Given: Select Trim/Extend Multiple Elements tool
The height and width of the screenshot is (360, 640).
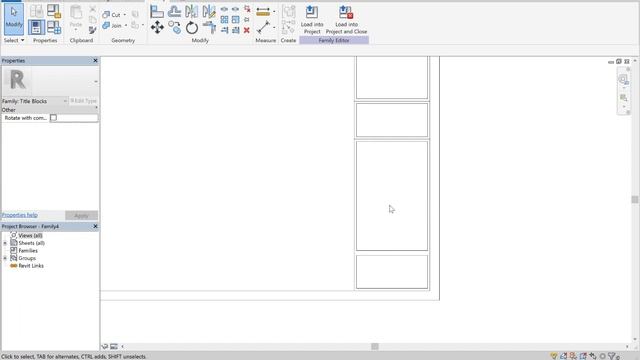Looking at the screenshot, I should pos(236,30).
